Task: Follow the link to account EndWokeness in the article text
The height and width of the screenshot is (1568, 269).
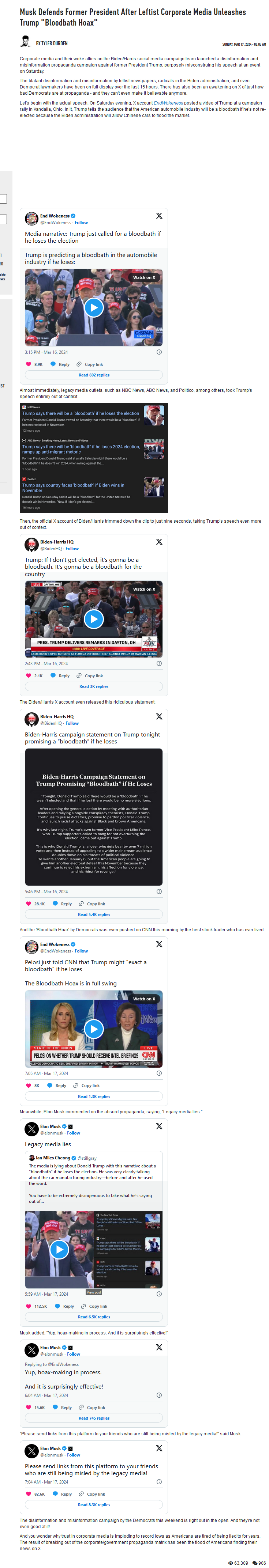Action: pos(168,103)
